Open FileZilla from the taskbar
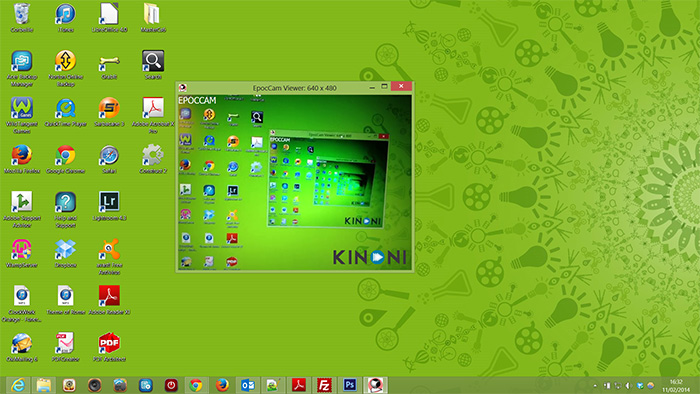700x394 pixels. [324, 385]
